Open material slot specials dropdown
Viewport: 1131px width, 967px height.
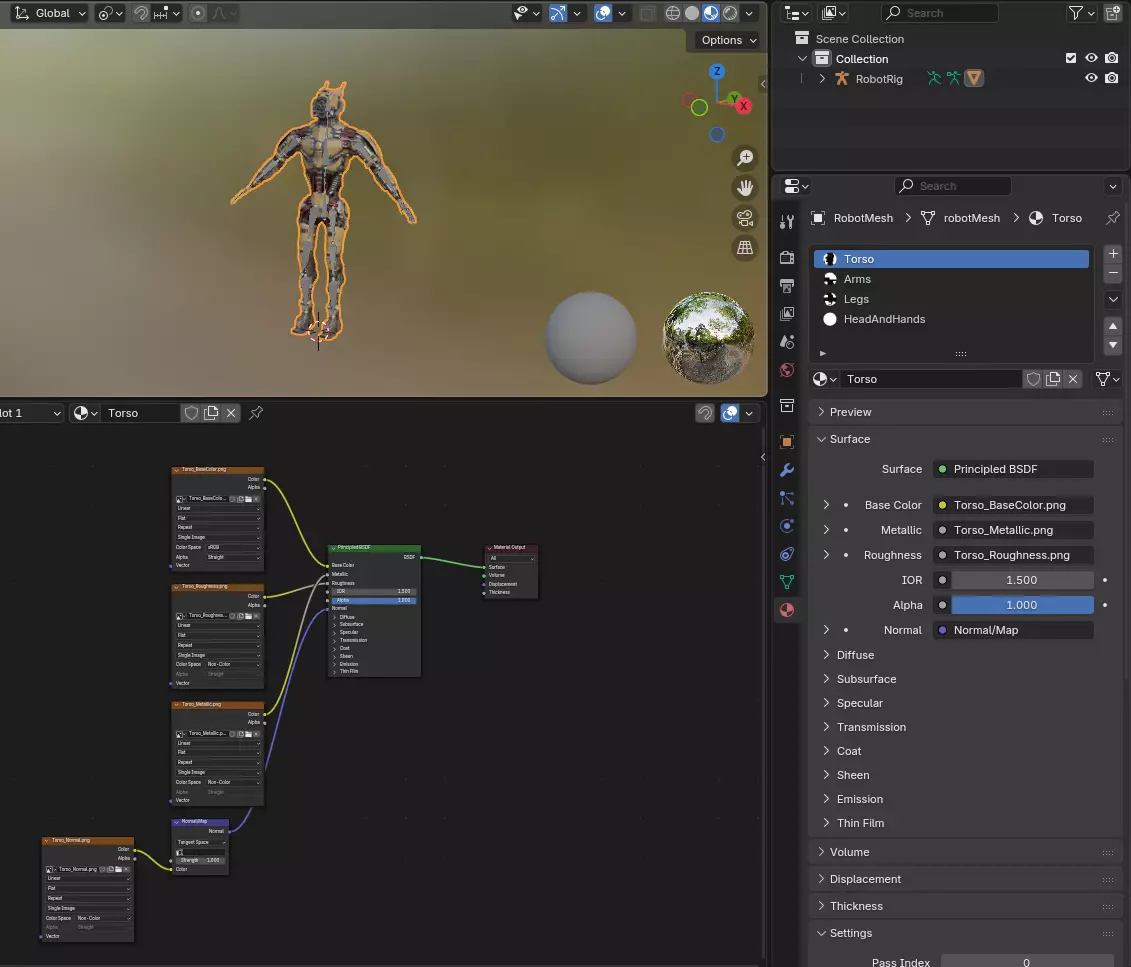click(1113, 299)
